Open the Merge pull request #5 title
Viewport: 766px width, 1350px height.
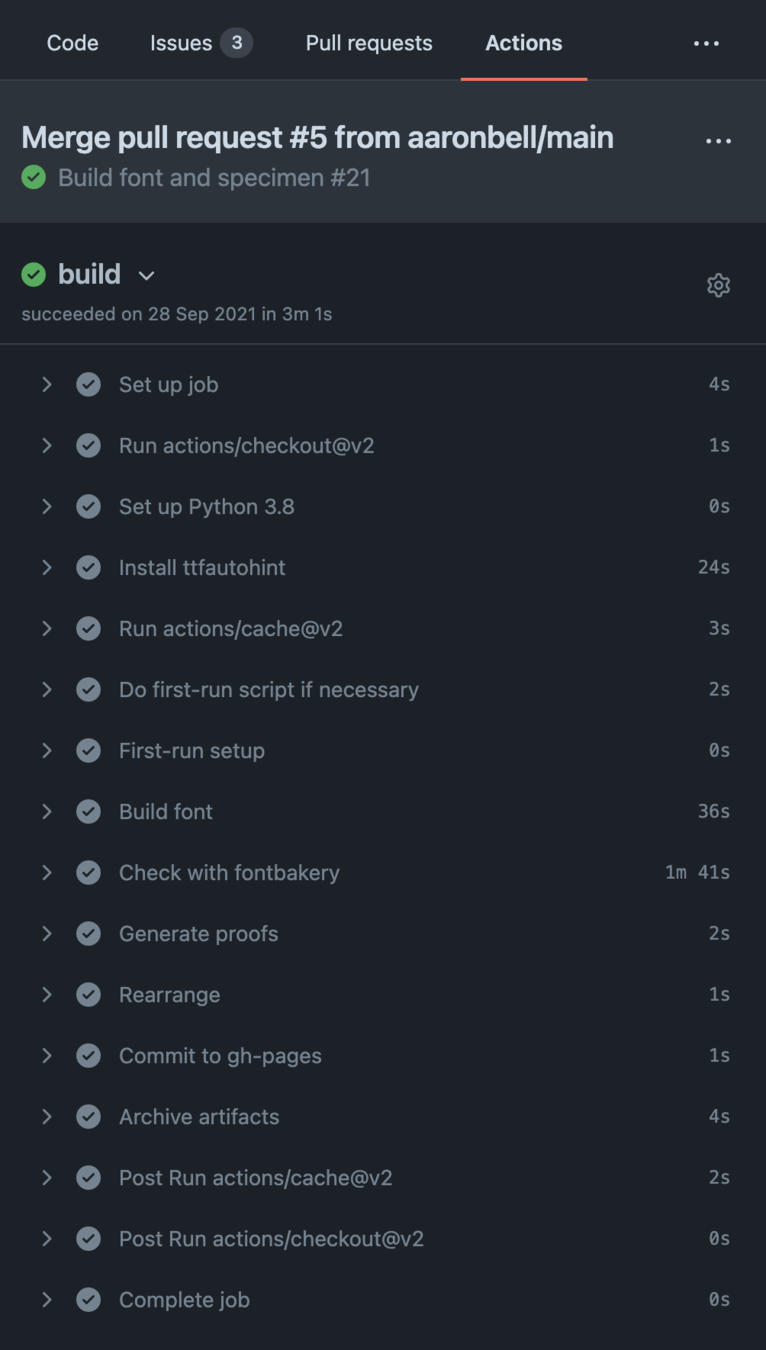pyautogui.click(x=317, y=137)
